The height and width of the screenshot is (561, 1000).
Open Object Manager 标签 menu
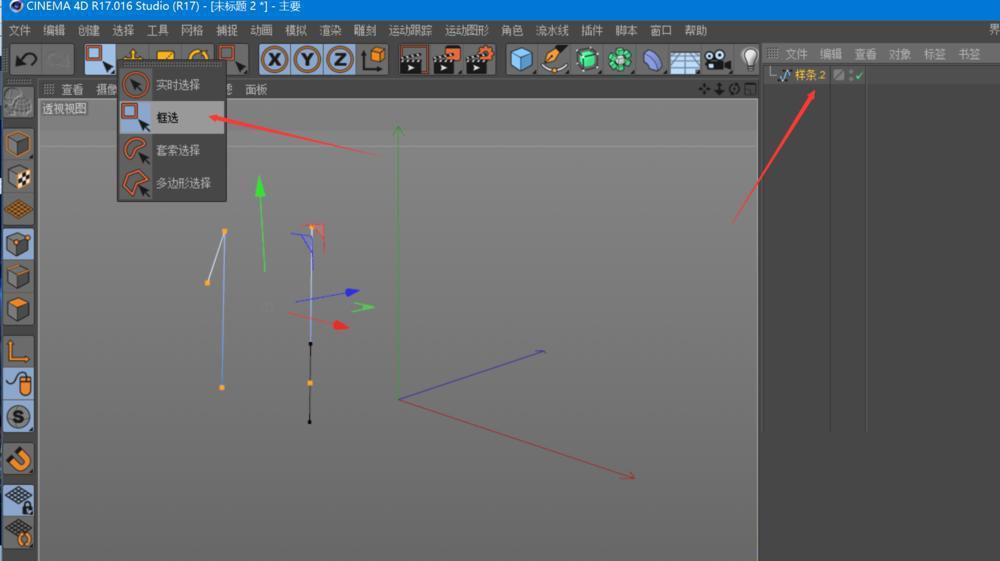point(934,55)
